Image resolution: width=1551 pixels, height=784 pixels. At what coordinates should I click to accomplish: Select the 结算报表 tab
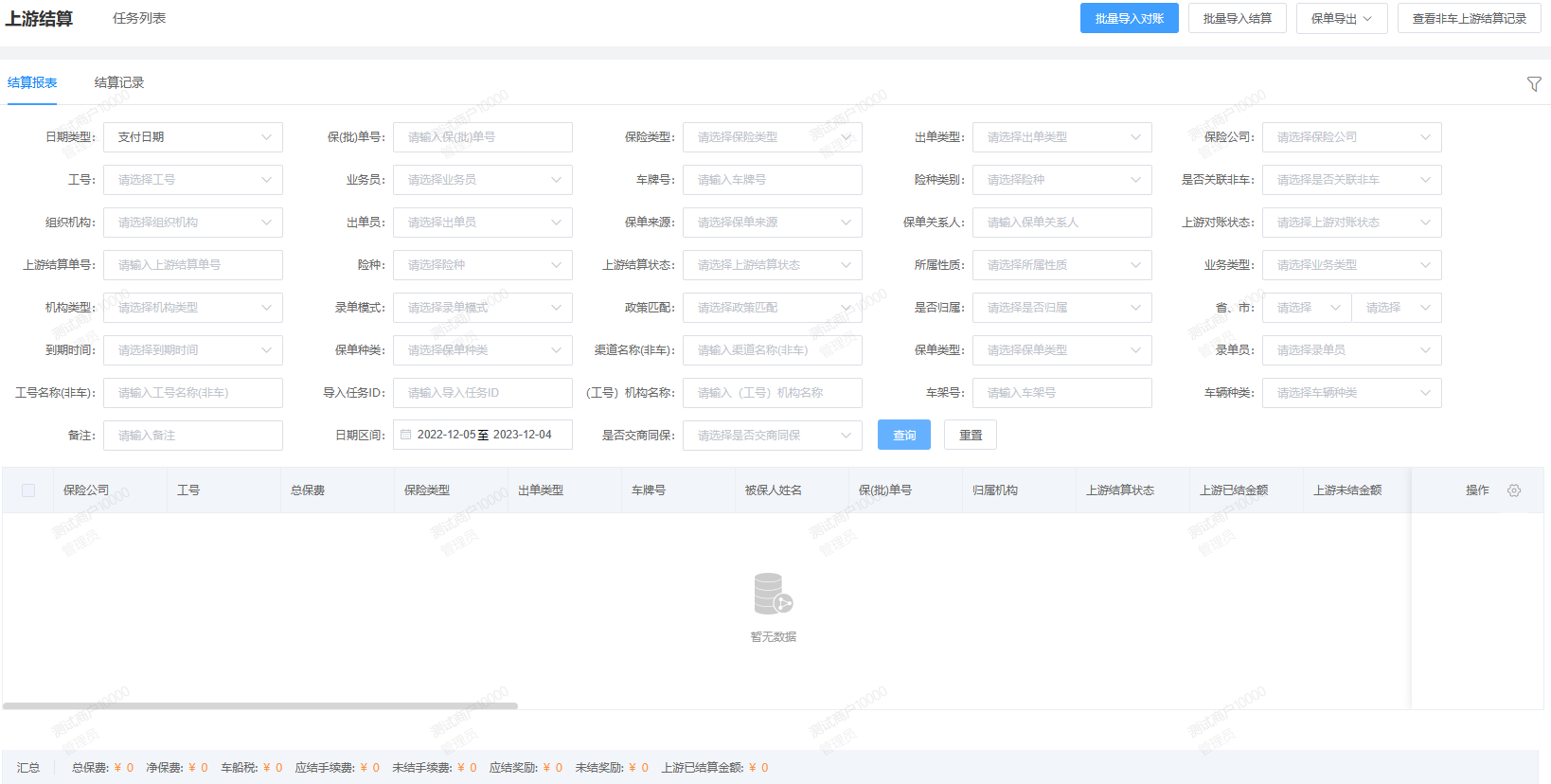click(32, 83)
